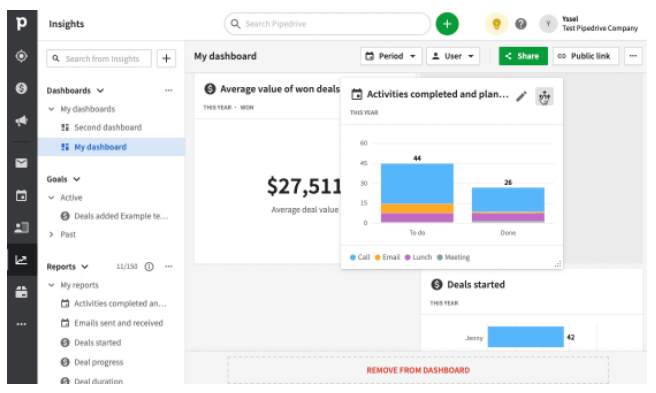The width and height of the screenshot is (656, 393).
Task: Open Mail envelope icon in sidebar
Action: click(21, 163)
